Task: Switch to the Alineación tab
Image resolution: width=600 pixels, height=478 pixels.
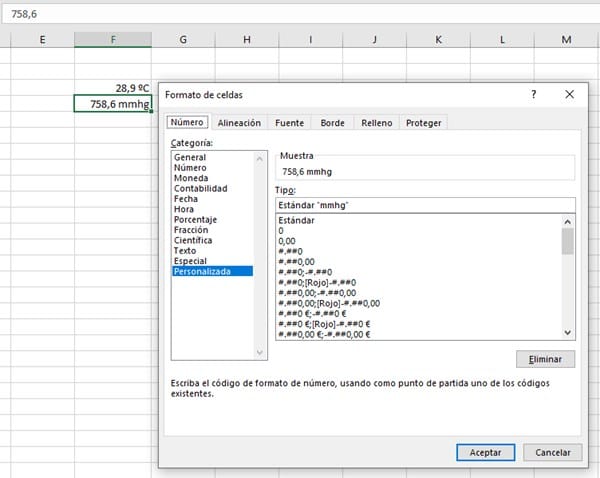Action: [239, 123]
